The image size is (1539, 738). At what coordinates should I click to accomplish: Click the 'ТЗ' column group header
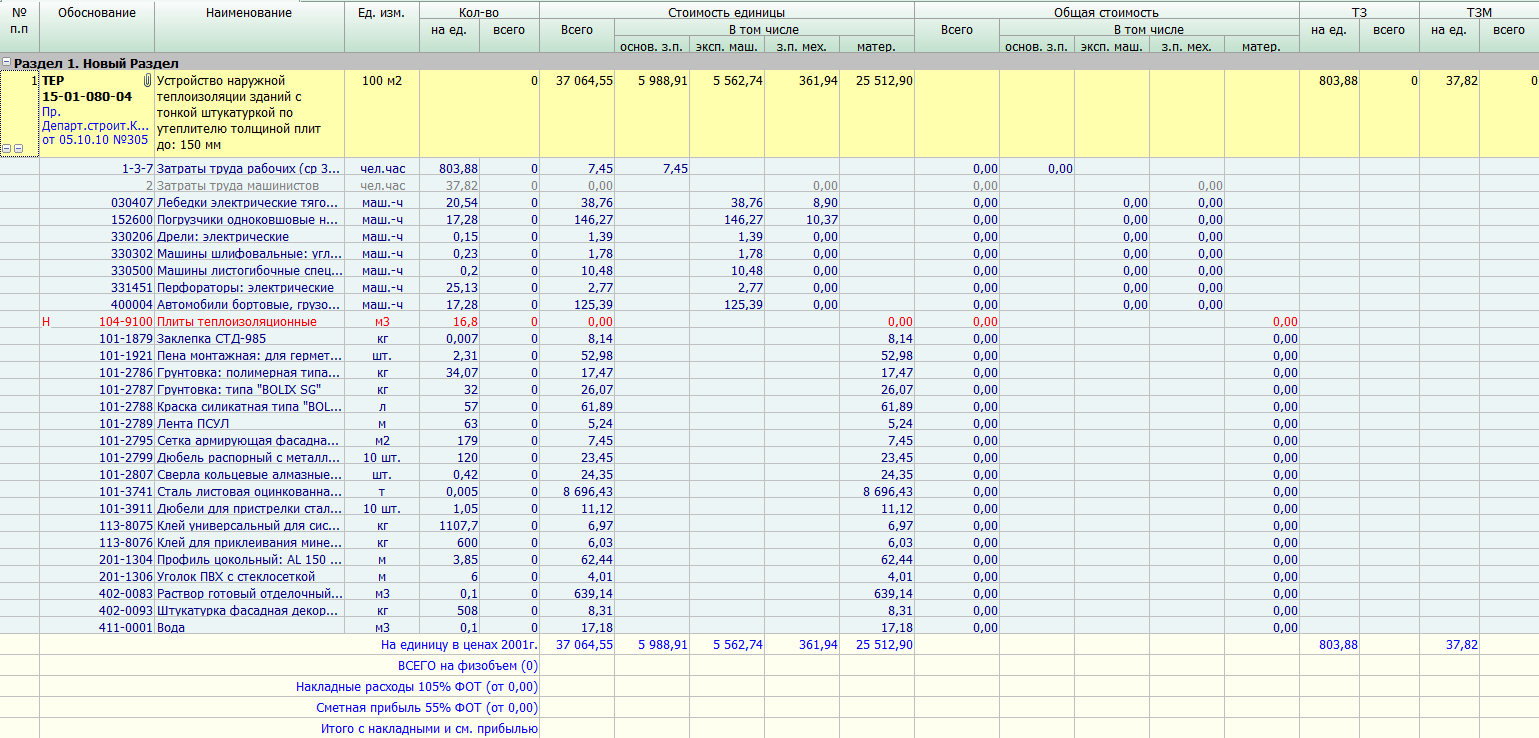tap(1359, 13)
